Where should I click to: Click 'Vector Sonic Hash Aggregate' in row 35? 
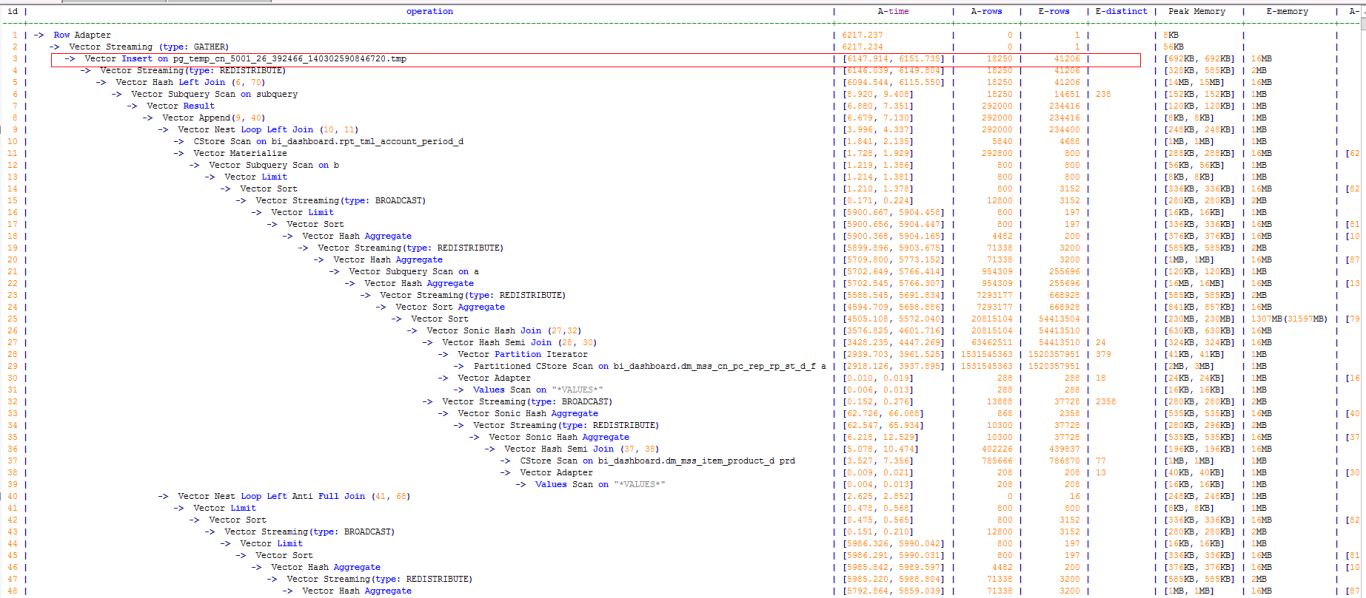pos(558,437)
